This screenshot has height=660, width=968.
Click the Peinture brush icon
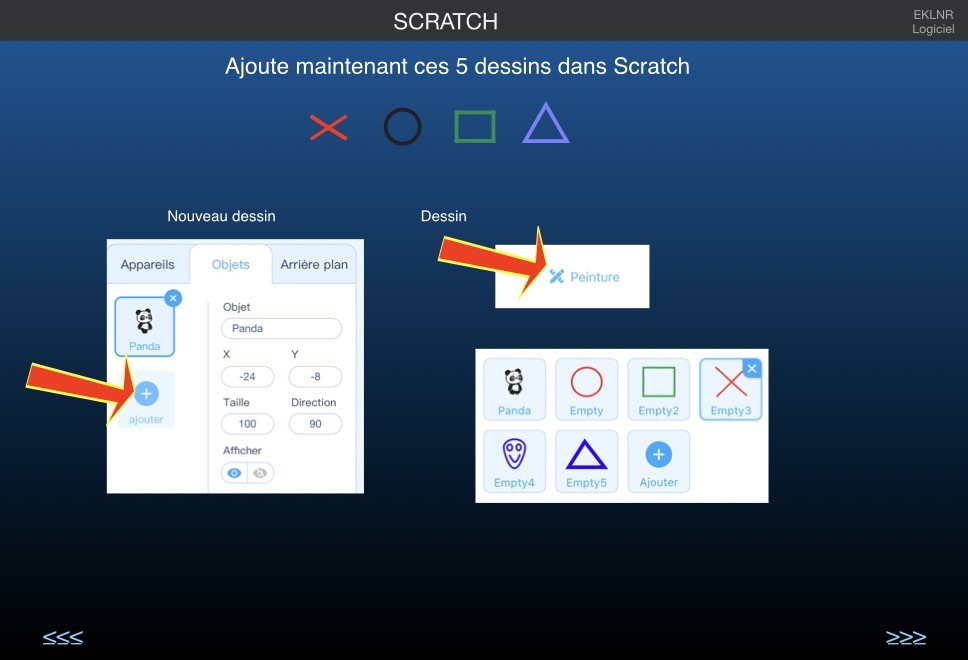[x=556, y=276]
